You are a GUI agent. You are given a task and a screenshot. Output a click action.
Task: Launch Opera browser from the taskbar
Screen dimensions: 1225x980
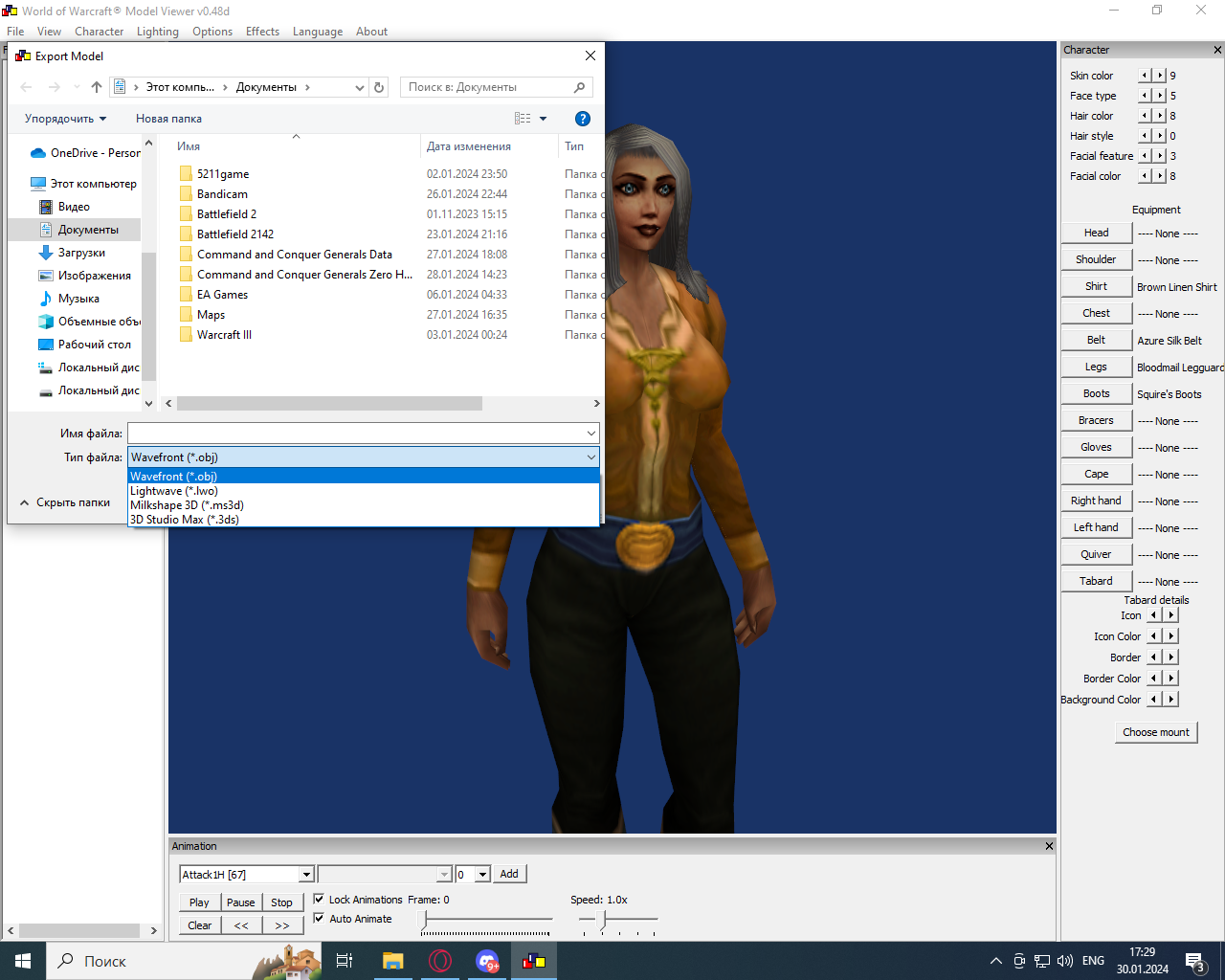click(440, 961)
